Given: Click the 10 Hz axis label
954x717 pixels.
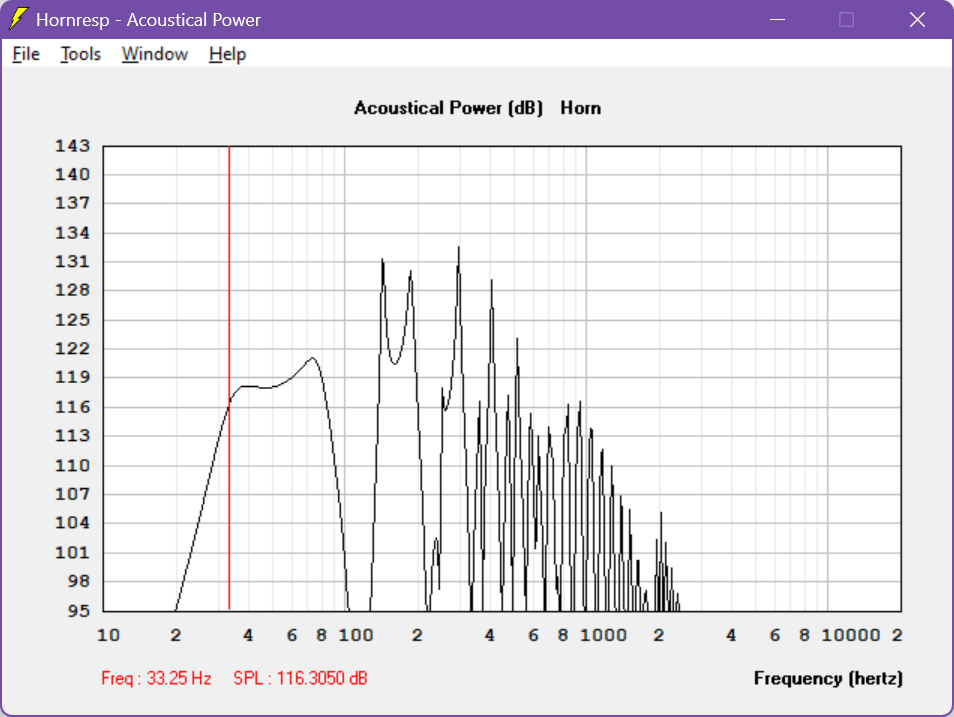Looking at the screenshot, I should click(x=108, y=635).
